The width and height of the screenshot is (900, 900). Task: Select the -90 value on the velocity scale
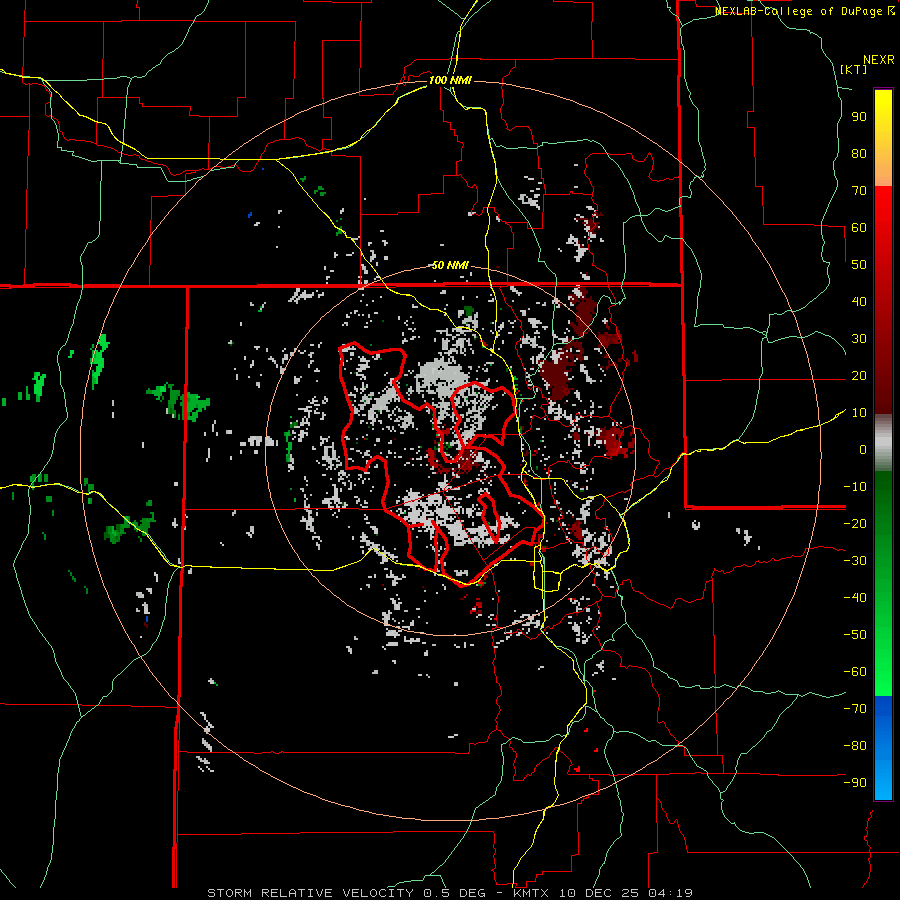[x=855, y=783]
